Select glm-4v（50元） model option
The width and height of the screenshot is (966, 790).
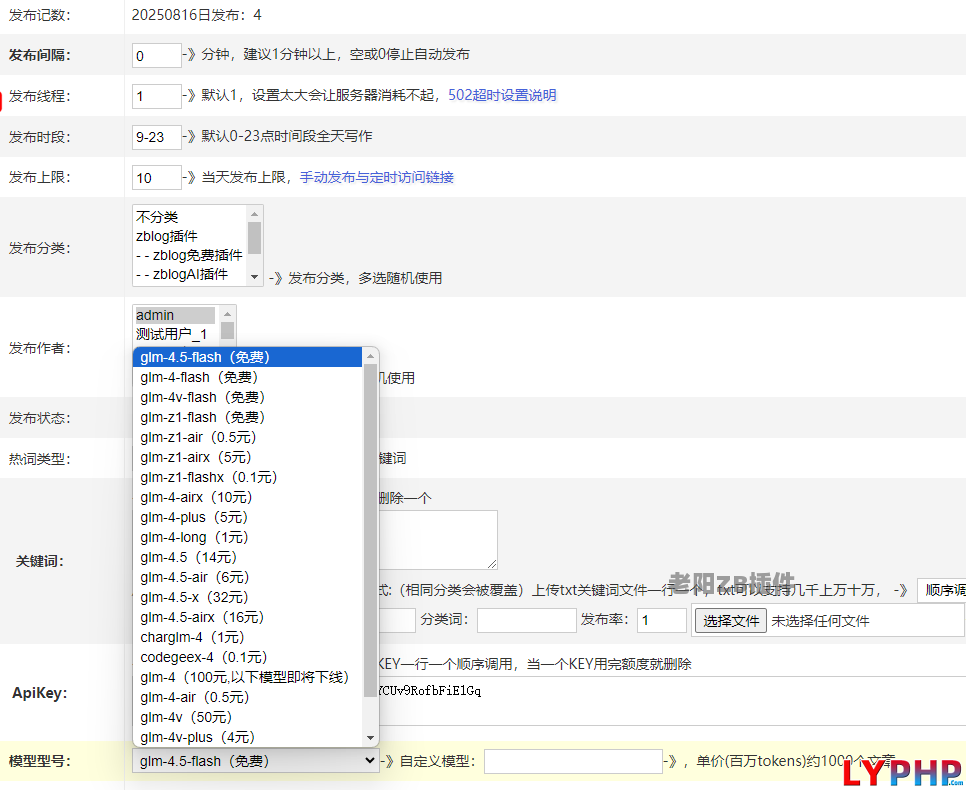[247, 718]
